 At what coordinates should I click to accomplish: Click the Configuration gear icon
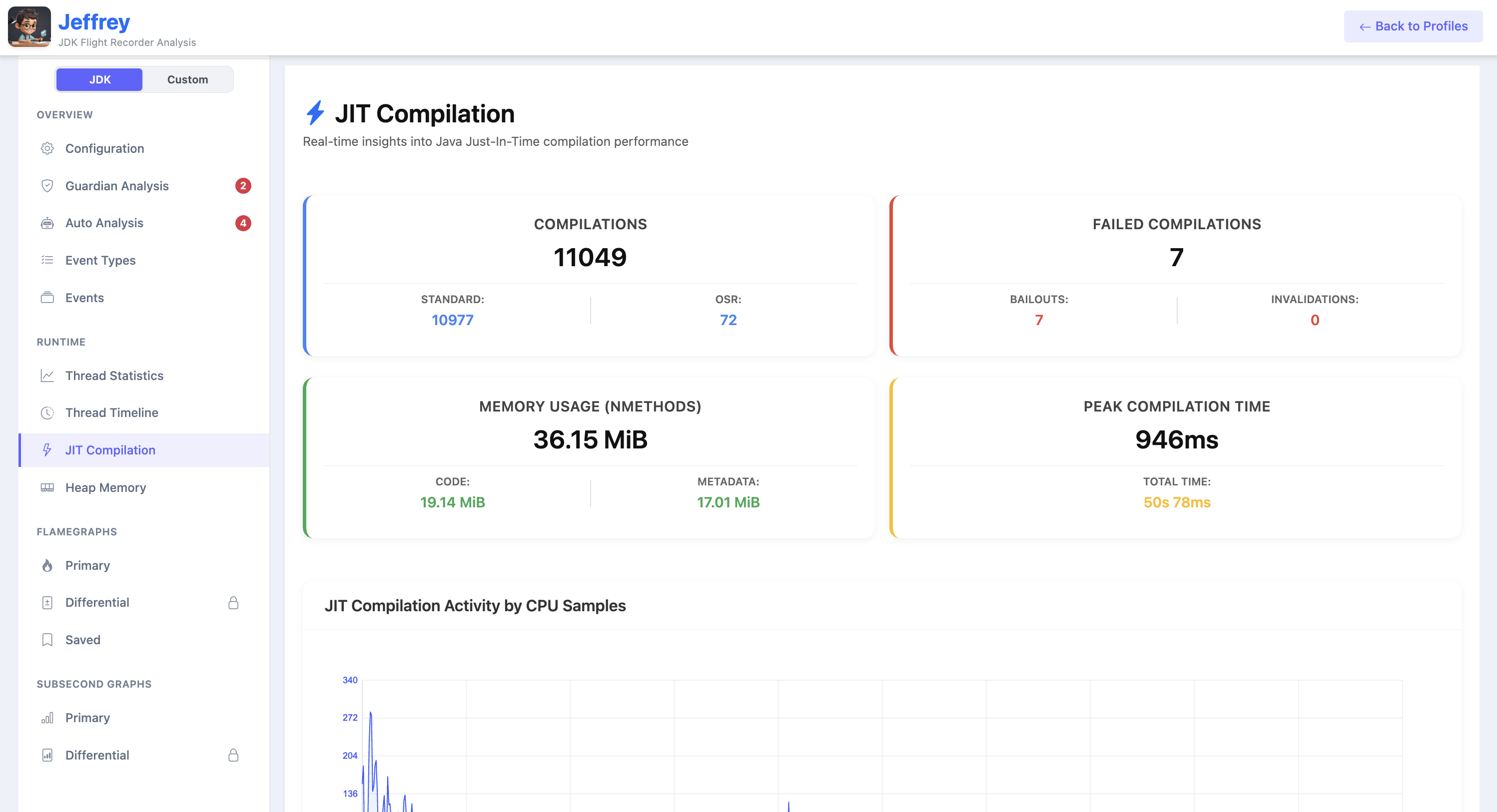click(x=47, y=148)
